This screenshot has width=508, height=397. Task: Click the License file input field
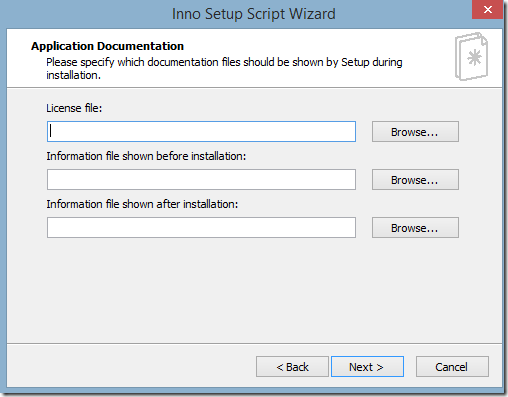click(201, 132)
